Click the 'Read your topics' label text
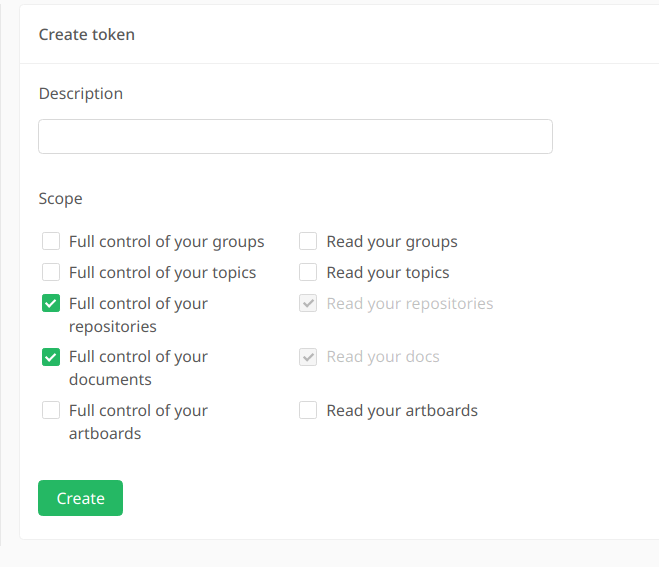Viewport: 659px width, 567px height. pos(388,272)
